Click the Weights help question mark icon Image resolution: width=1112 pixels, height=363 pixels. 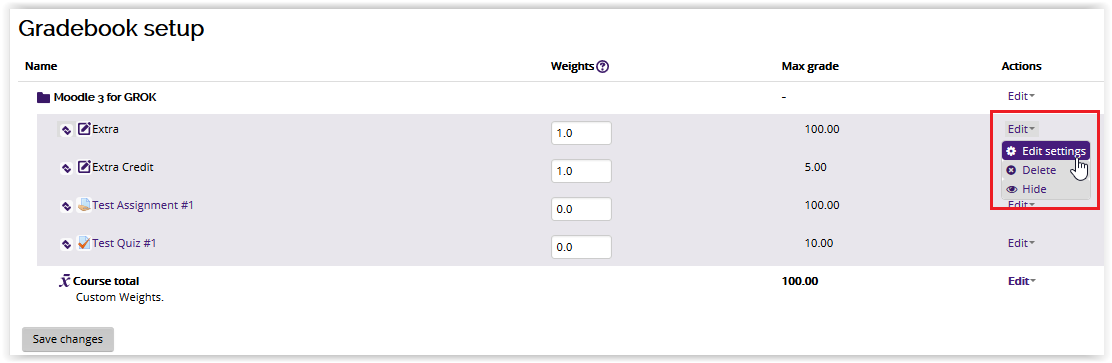pyautogui.click(x=603, y=67)
